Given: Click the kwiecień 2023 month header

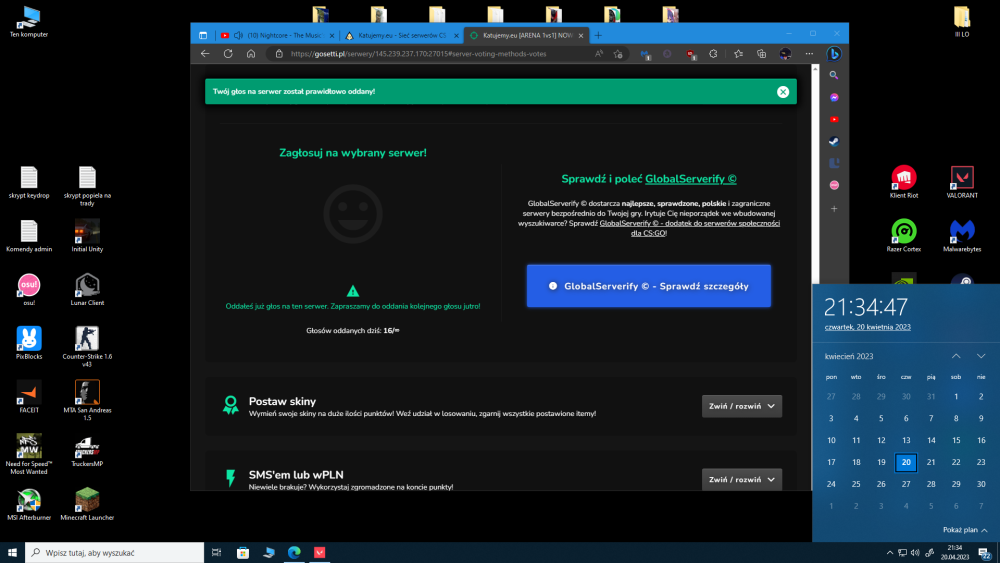Looking at the screenshot, I should pyautogui.click(x=849, y=356).
